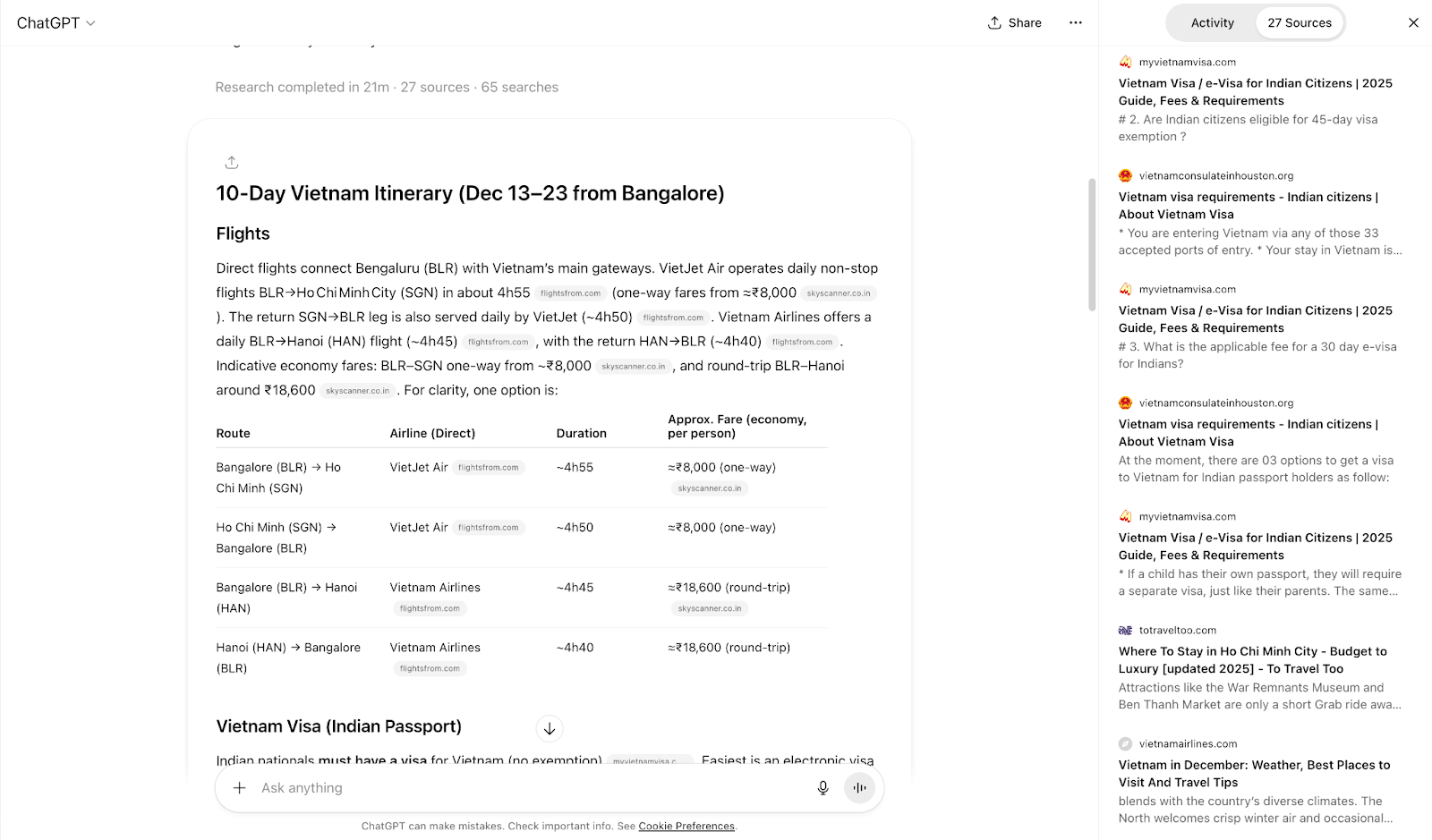This screenshot has height=840, width=1432.
Task: Click flightsfrom.com chip after 'about 4h55'
Action: [571, 293]
